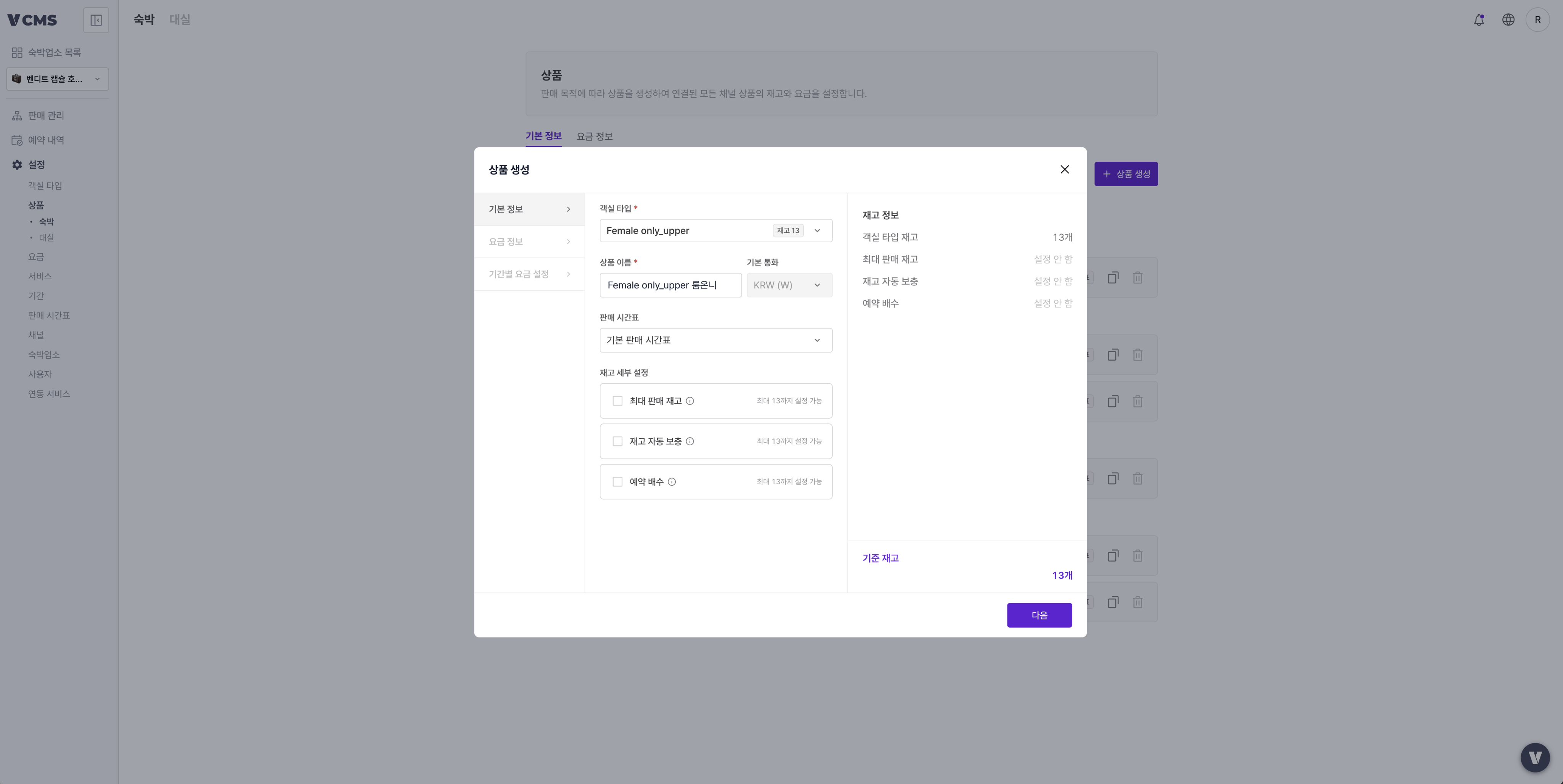Screen dimensions: 1563x784
Task: Open 사용자 in settings menu
Action: [40, 374]
